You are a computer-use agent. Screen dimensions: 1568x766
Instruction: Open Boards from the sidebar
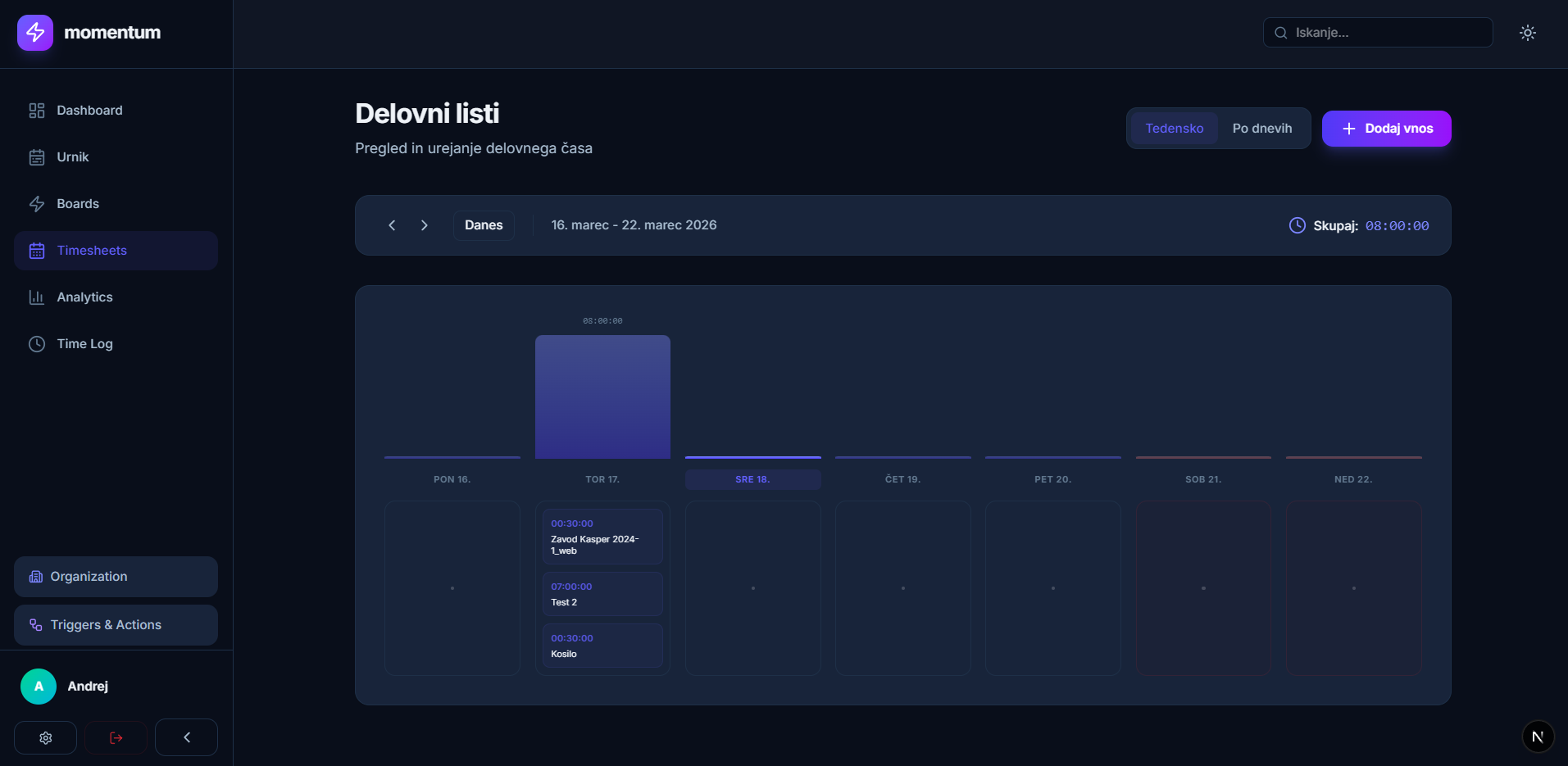(78, 204)
